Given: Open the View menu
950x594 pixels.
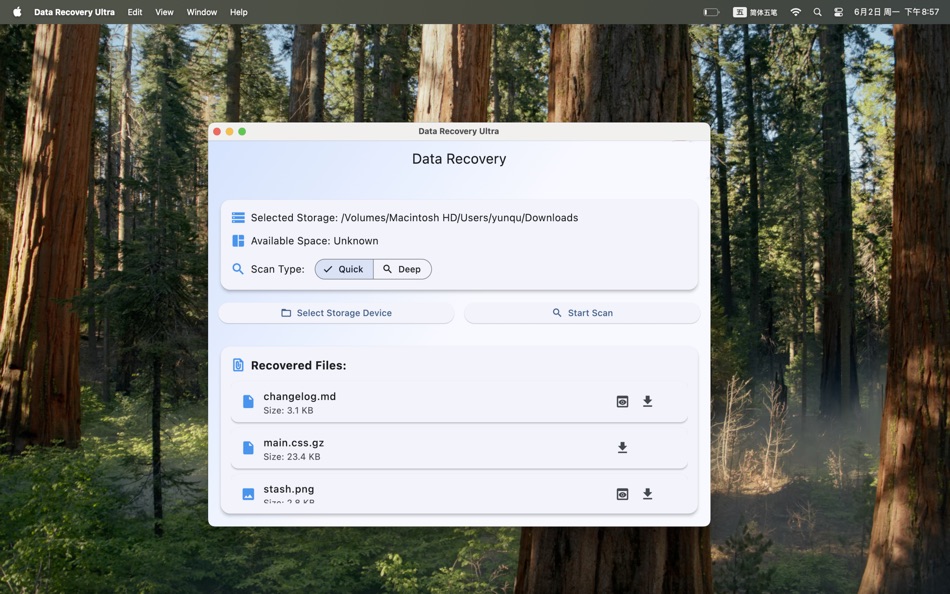Looking at the screenshot, I should coord(164,12).
